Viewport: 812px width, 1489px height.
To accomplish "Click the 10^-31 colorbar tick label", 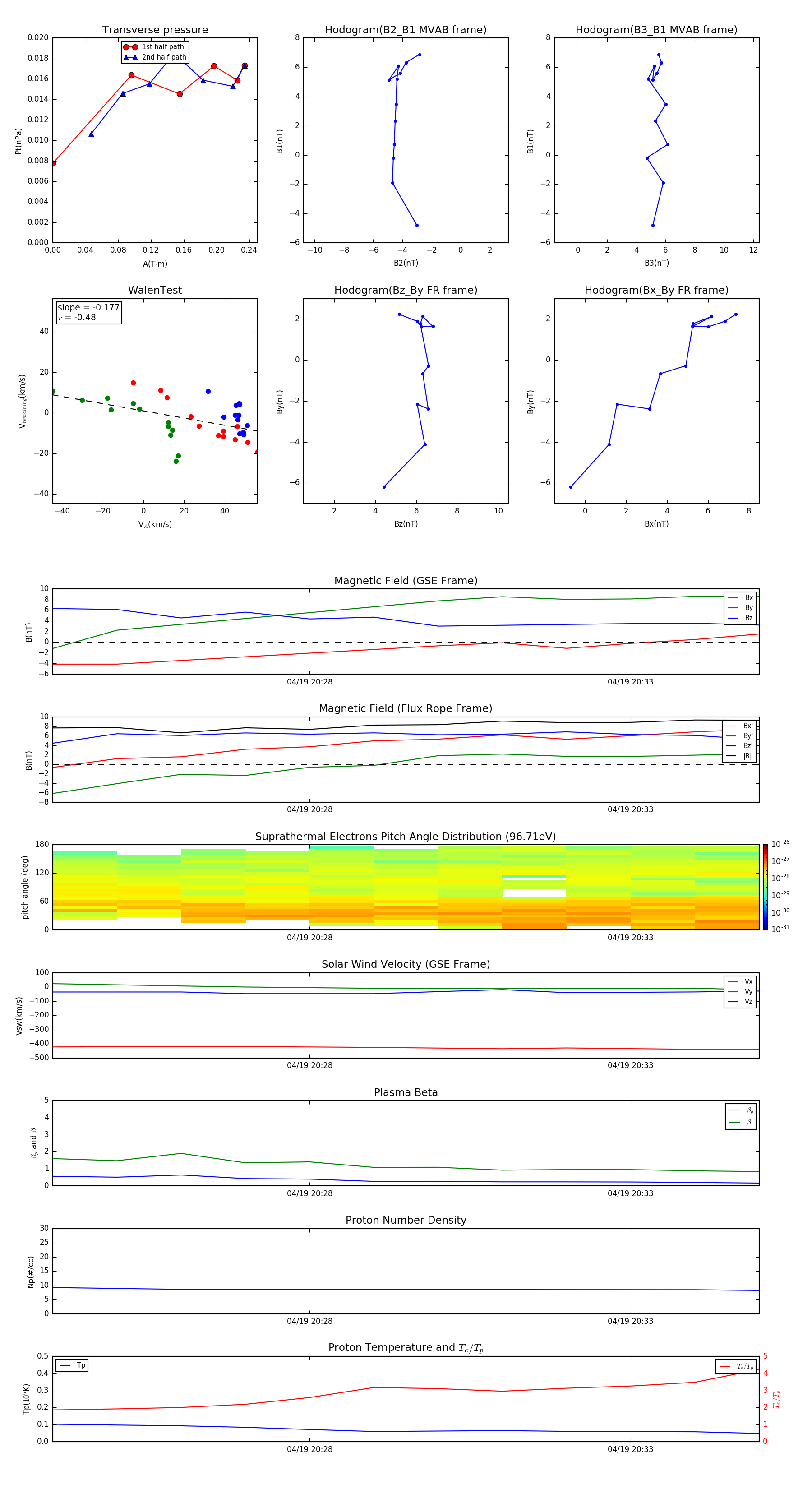I will [x=780, y=929].
